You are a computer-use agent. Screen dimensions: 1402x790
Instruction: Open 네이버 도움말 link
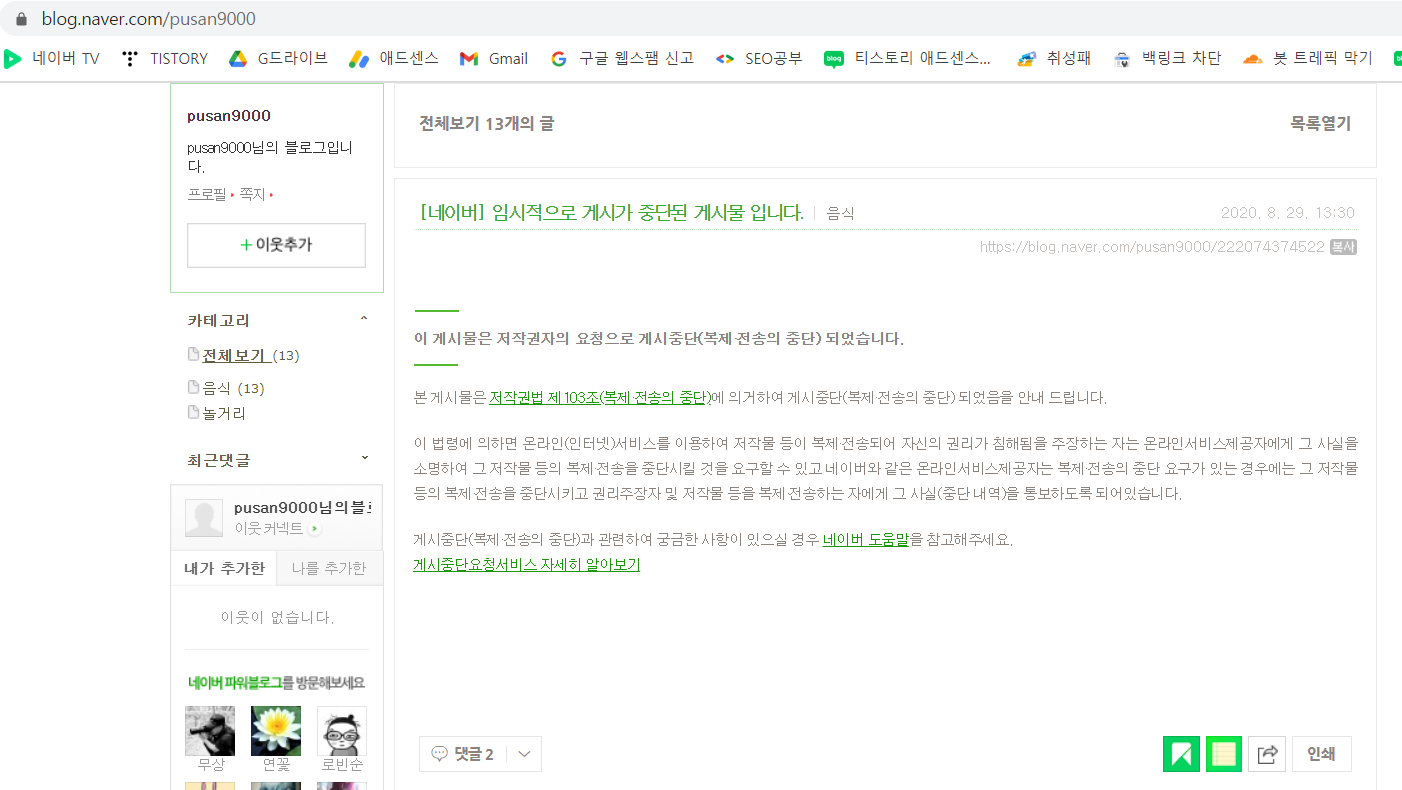tap(866, 540)
